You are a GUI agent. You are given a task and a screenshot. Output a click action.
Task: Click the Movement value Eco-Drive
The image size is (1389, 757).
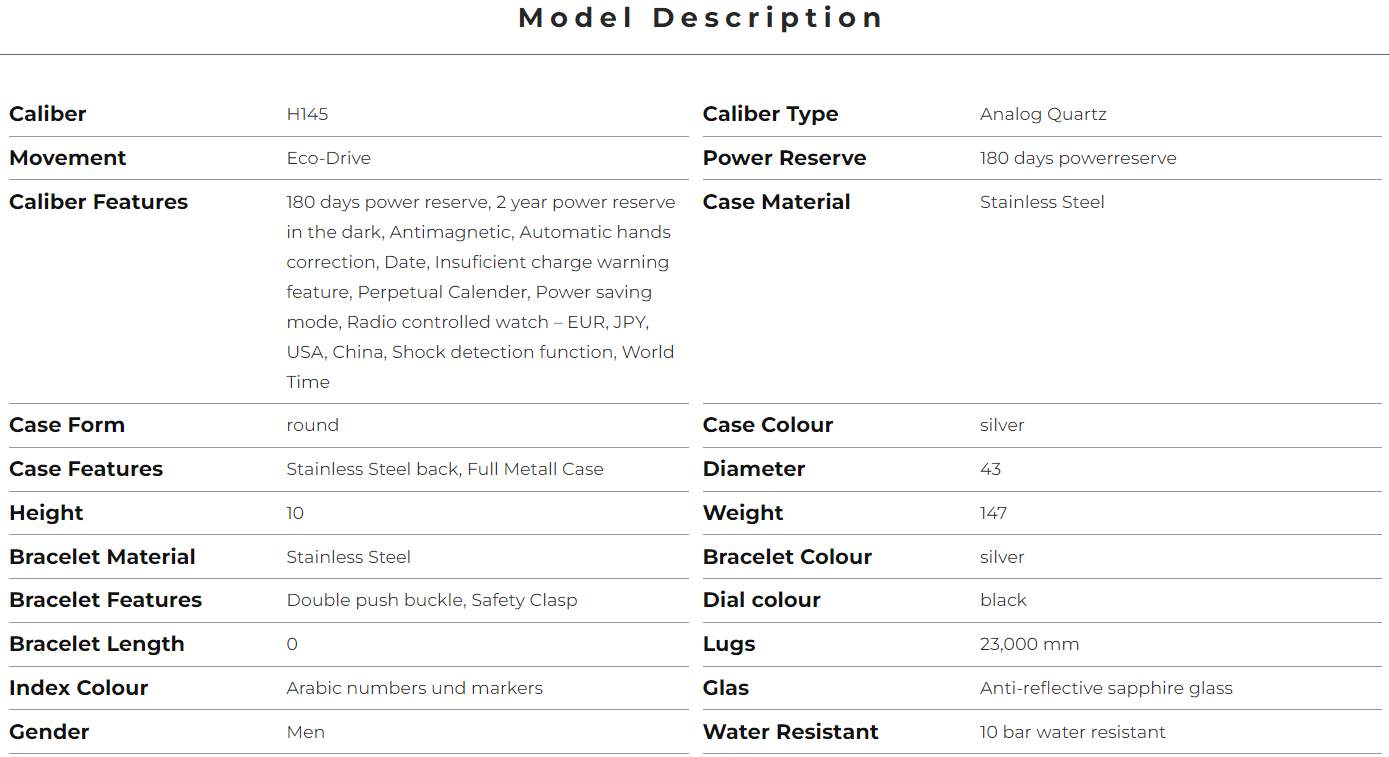(x=328, y=158)
